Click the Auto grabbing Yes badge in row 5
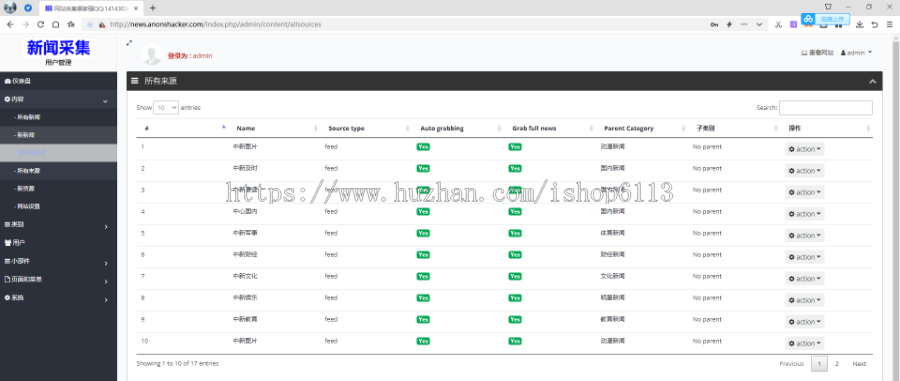Image resolution: width=900 pixels, height=381 pixels. point(423,234)
